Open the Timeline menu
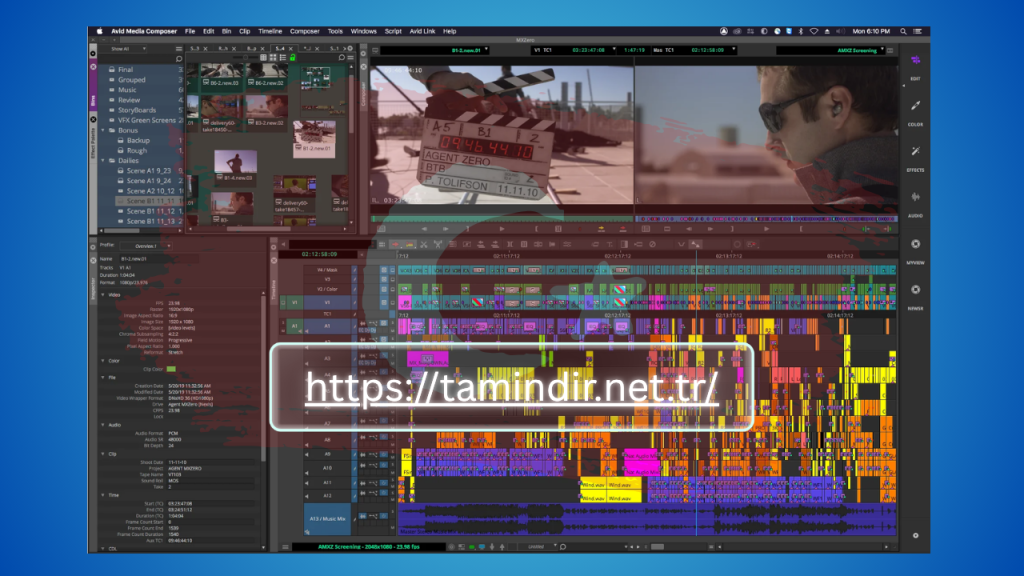The height and width of the screenshot is (576, 1024). pos(270,31)
